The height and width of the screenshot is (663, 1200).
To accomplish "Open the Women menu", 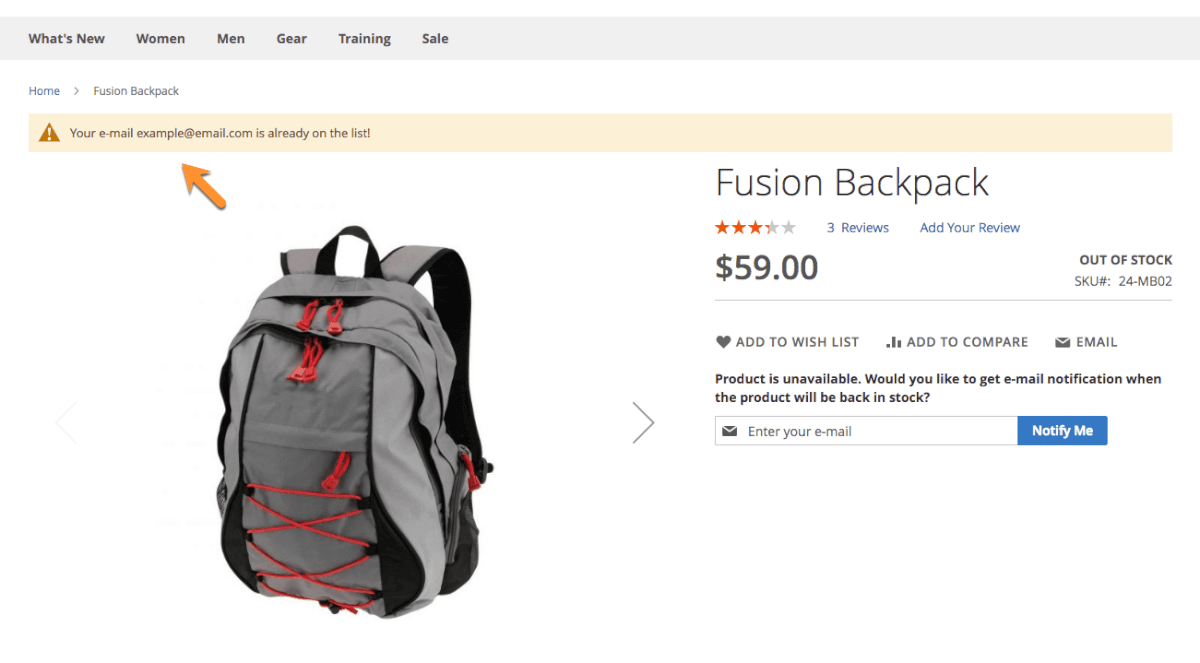I will click(161, 39).
